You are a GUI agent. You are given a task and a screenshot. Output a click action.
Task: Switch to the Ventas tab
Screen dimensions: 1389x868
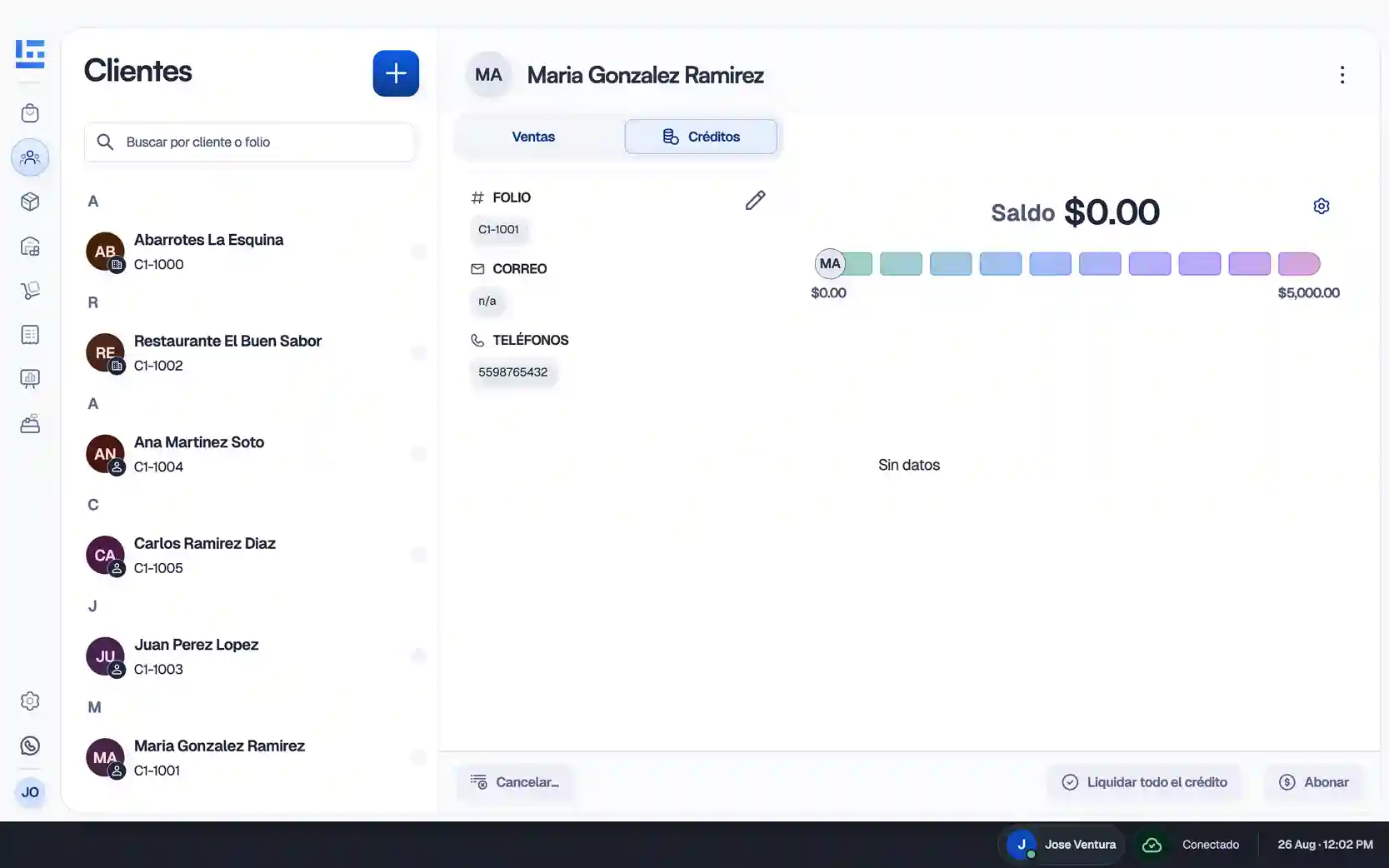[533, 137]
